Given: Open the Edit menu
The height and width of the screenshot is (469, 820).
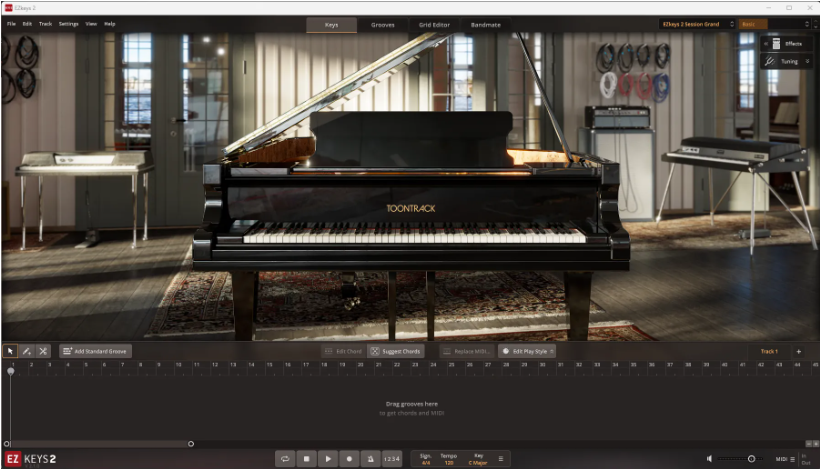Looking at the screenshot, I should point(27,24).
